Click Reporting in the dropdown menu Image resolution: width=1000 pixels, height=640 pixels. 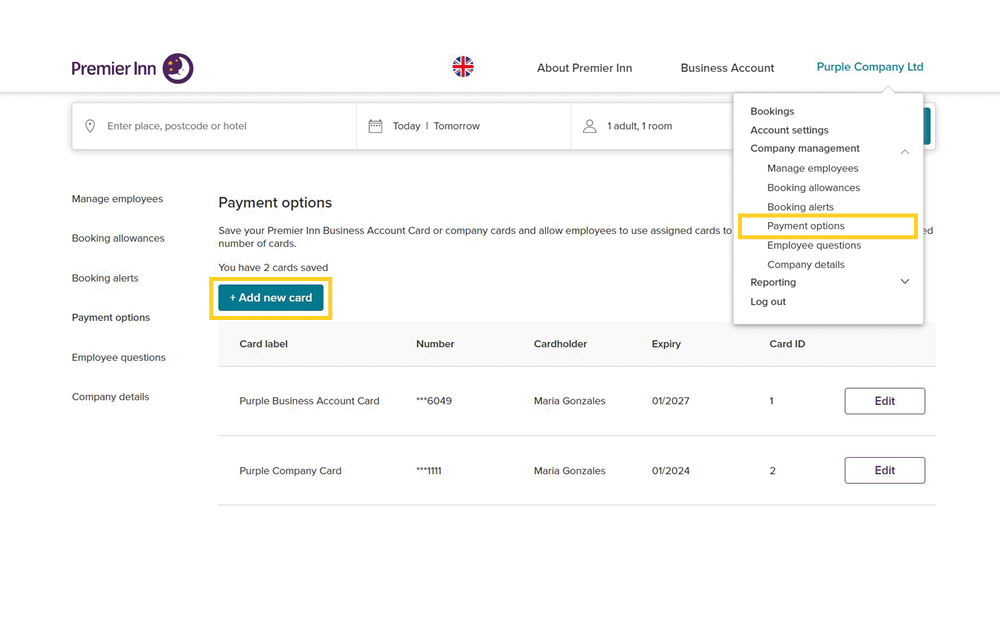[773, 282]
